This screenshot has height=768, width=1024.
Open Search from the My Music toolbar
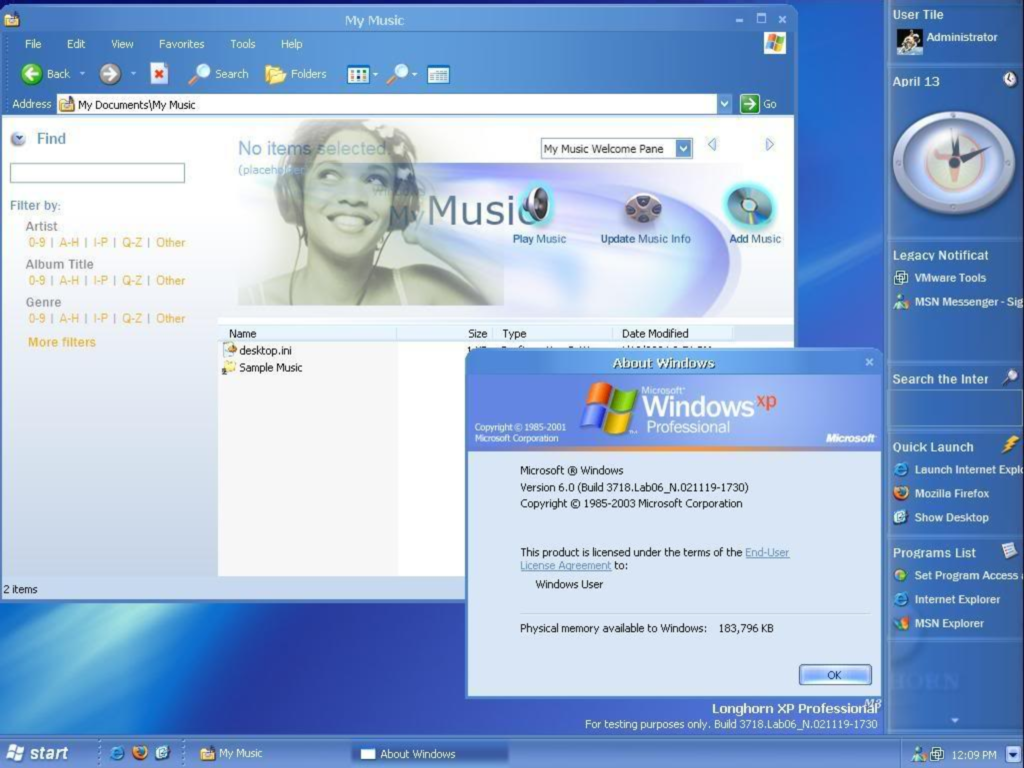pyautogui.click(x=219, y=74)
